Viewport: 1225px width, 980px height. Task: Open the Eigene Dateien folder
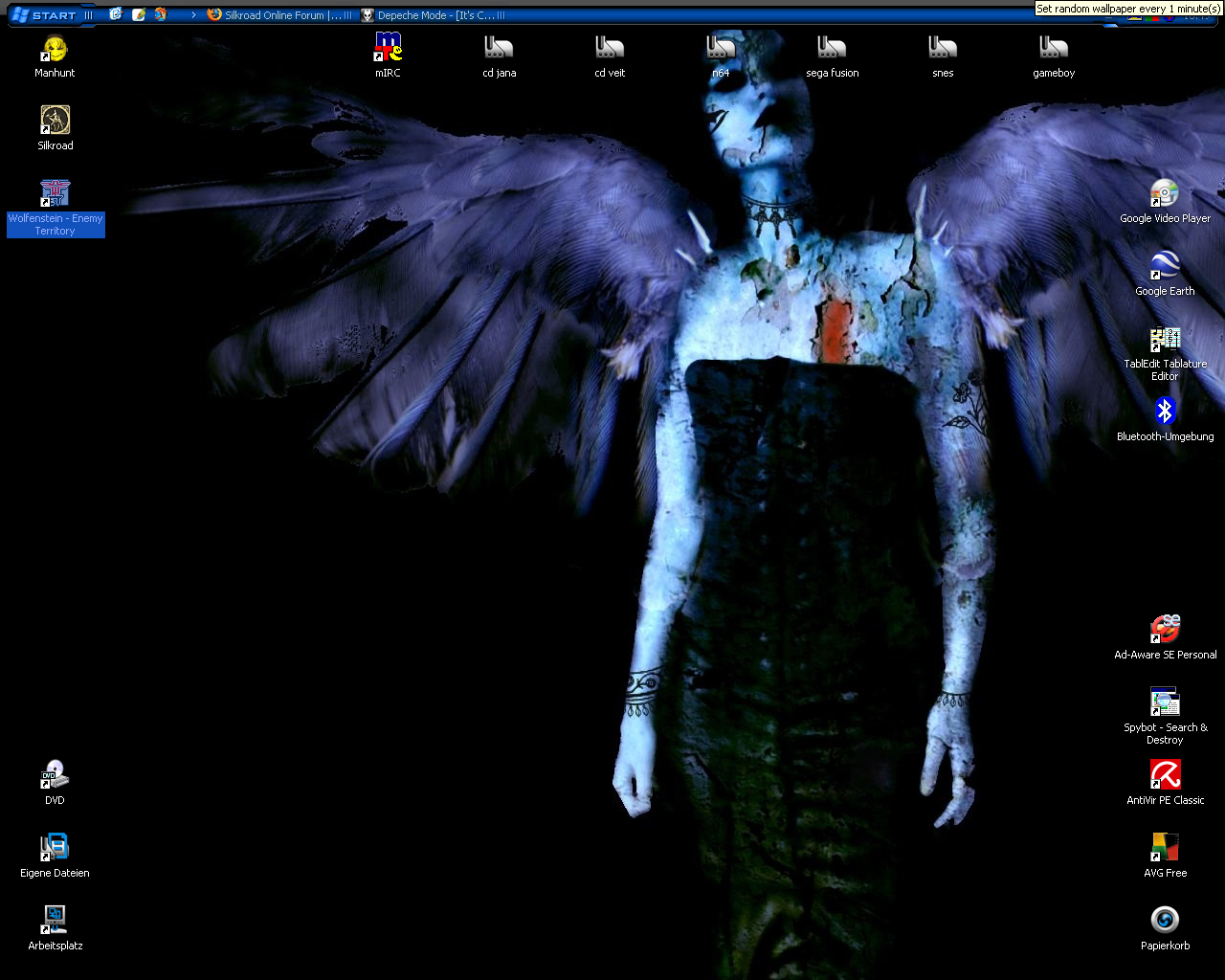click(55, 849)
